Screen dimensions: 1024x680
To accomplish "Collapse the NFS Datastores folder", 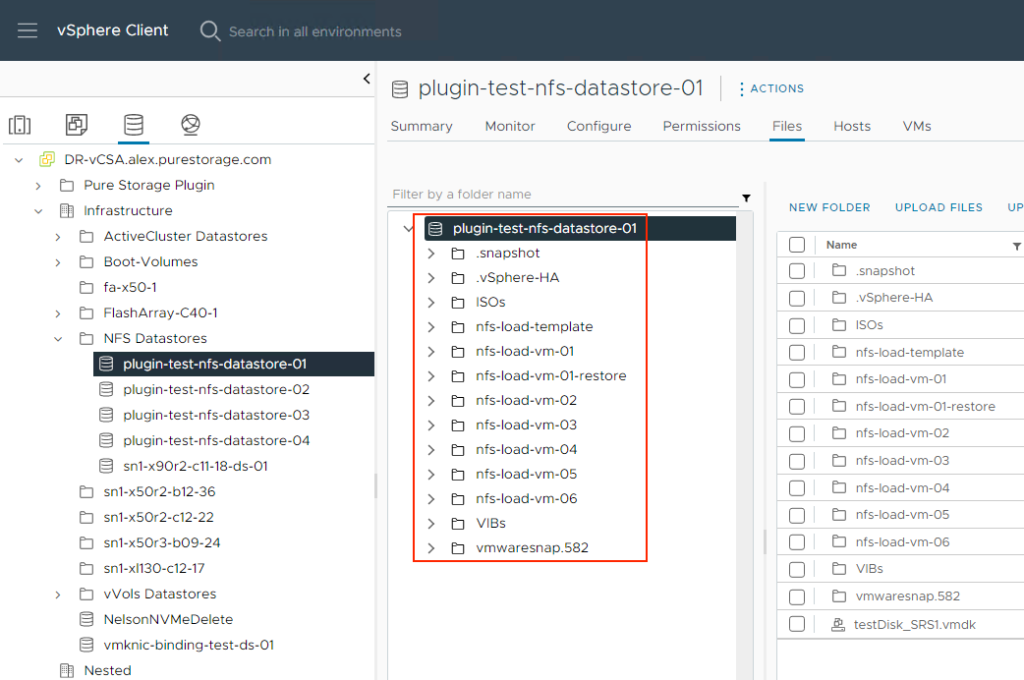I will click(58, 339).
